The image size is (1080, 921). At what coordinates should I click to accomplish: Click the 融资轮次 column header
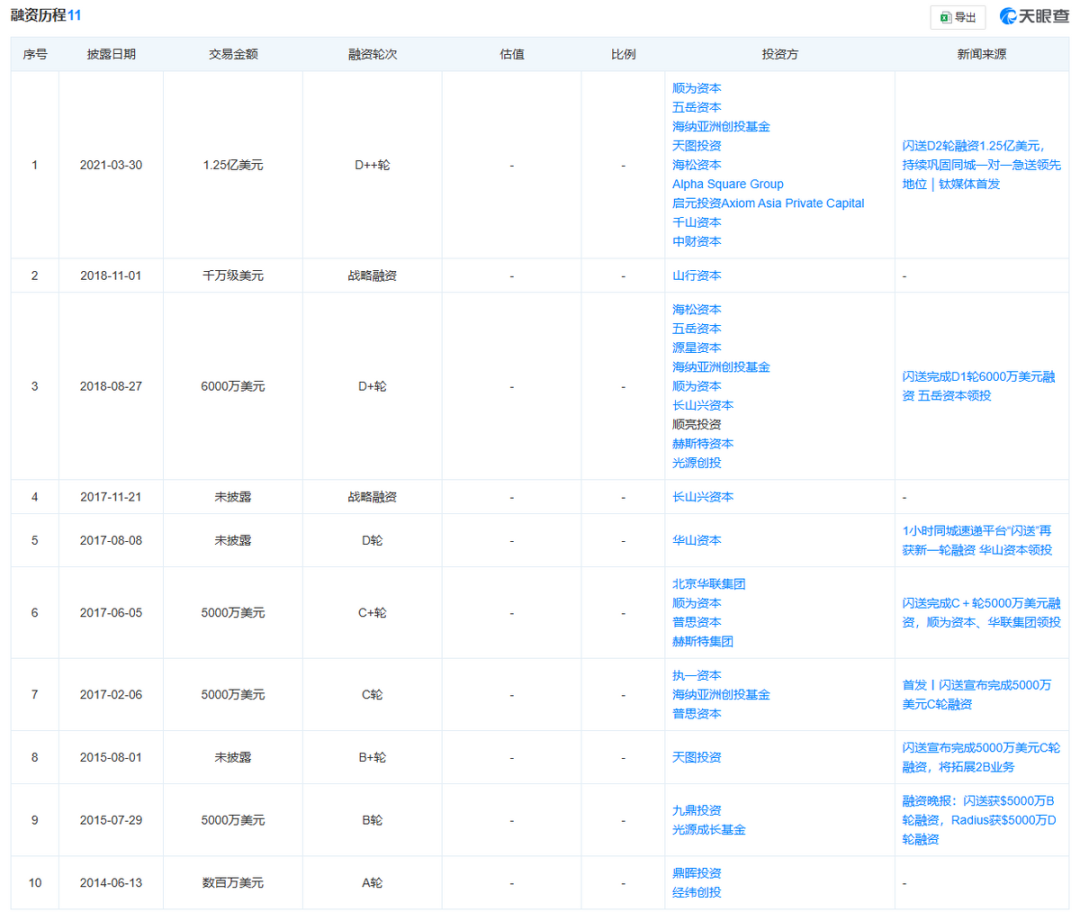point(373,54)
